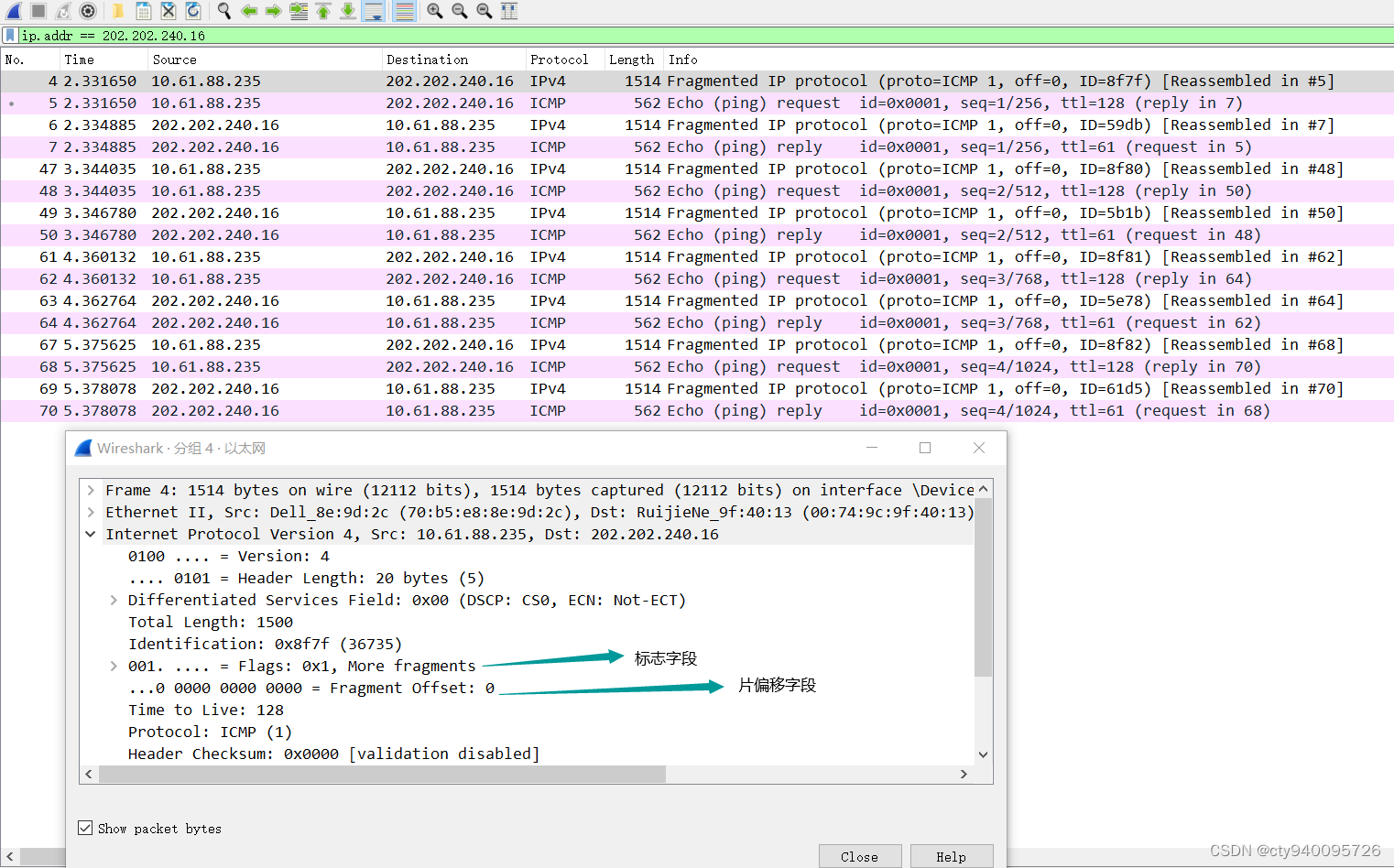Open capture options gear icon

pyautogui.click(x=88, y=11)
